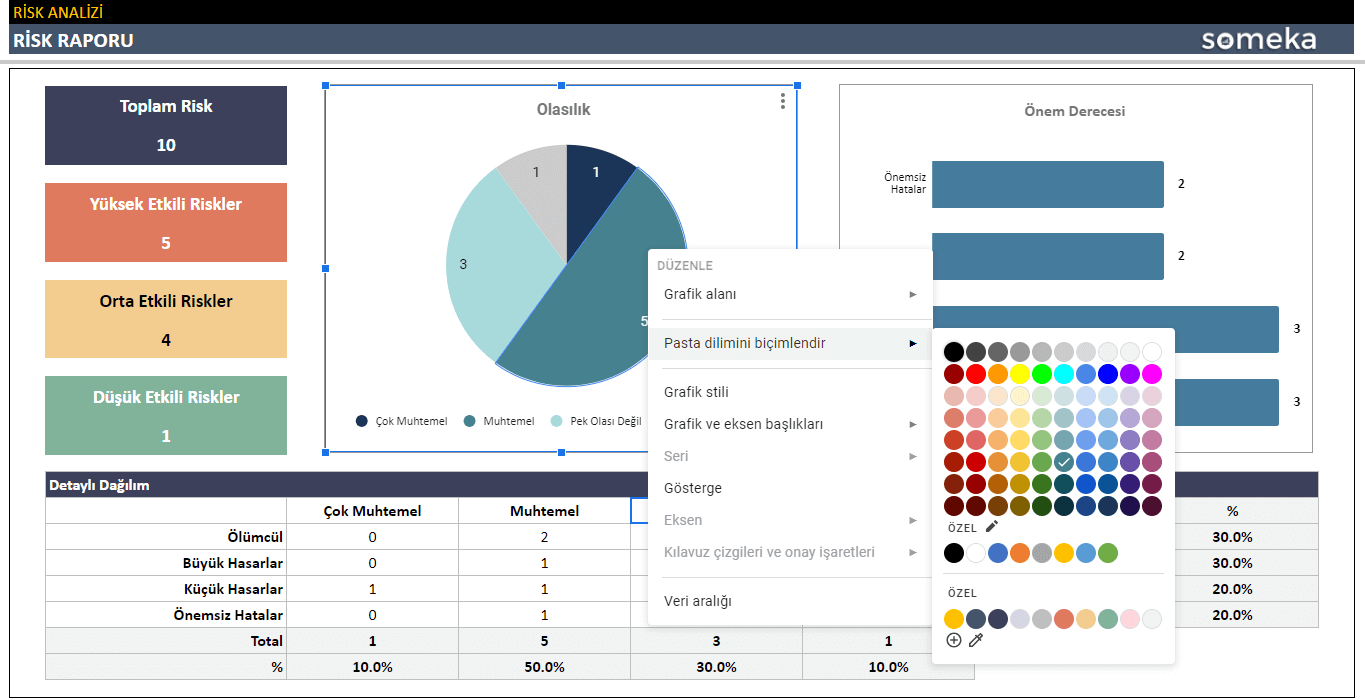
Task: Choose sage green swatch in bottom ÖZEL row
Action: (x=1108, y=619)
